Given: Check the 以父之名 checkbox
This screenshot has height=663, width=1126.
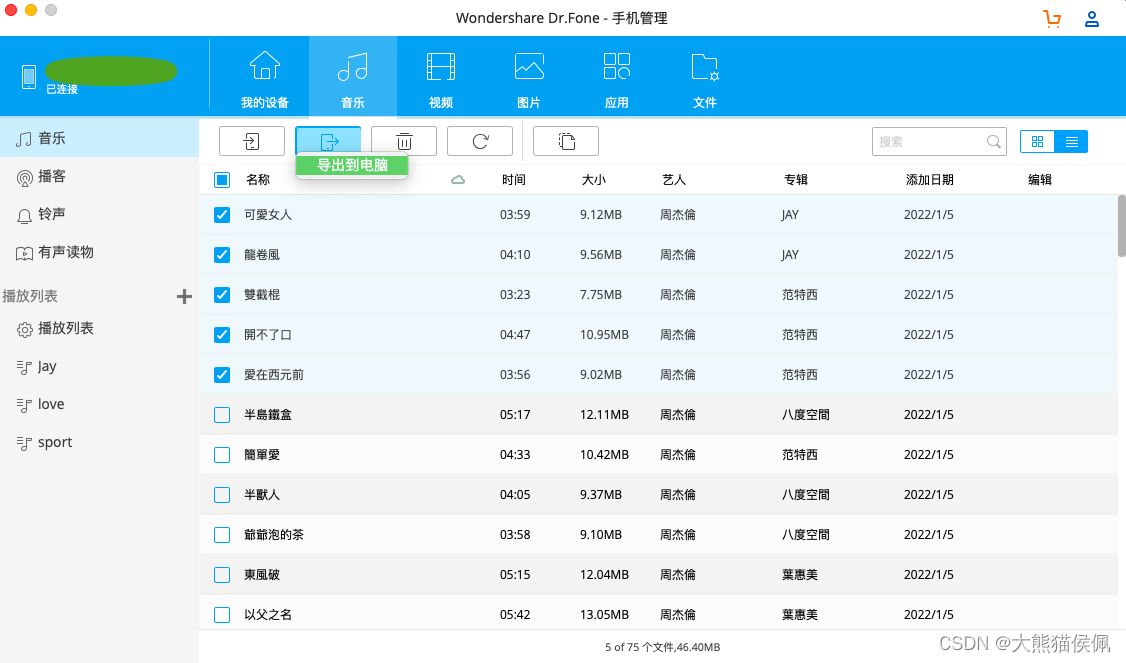Looking at the screenshot, I should click(x=222, y=615).
